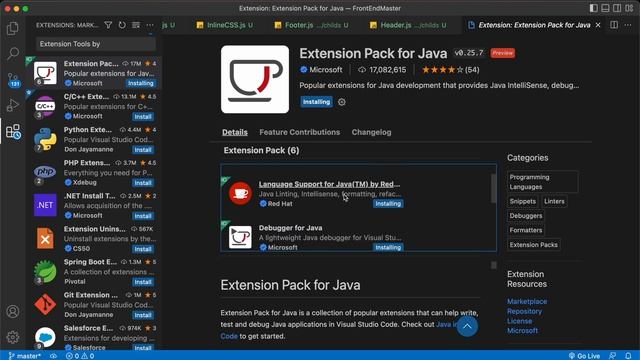The image size is (640, 360).
Task: Click the Microsoft publisher name
Action: (x=325, y=70)
